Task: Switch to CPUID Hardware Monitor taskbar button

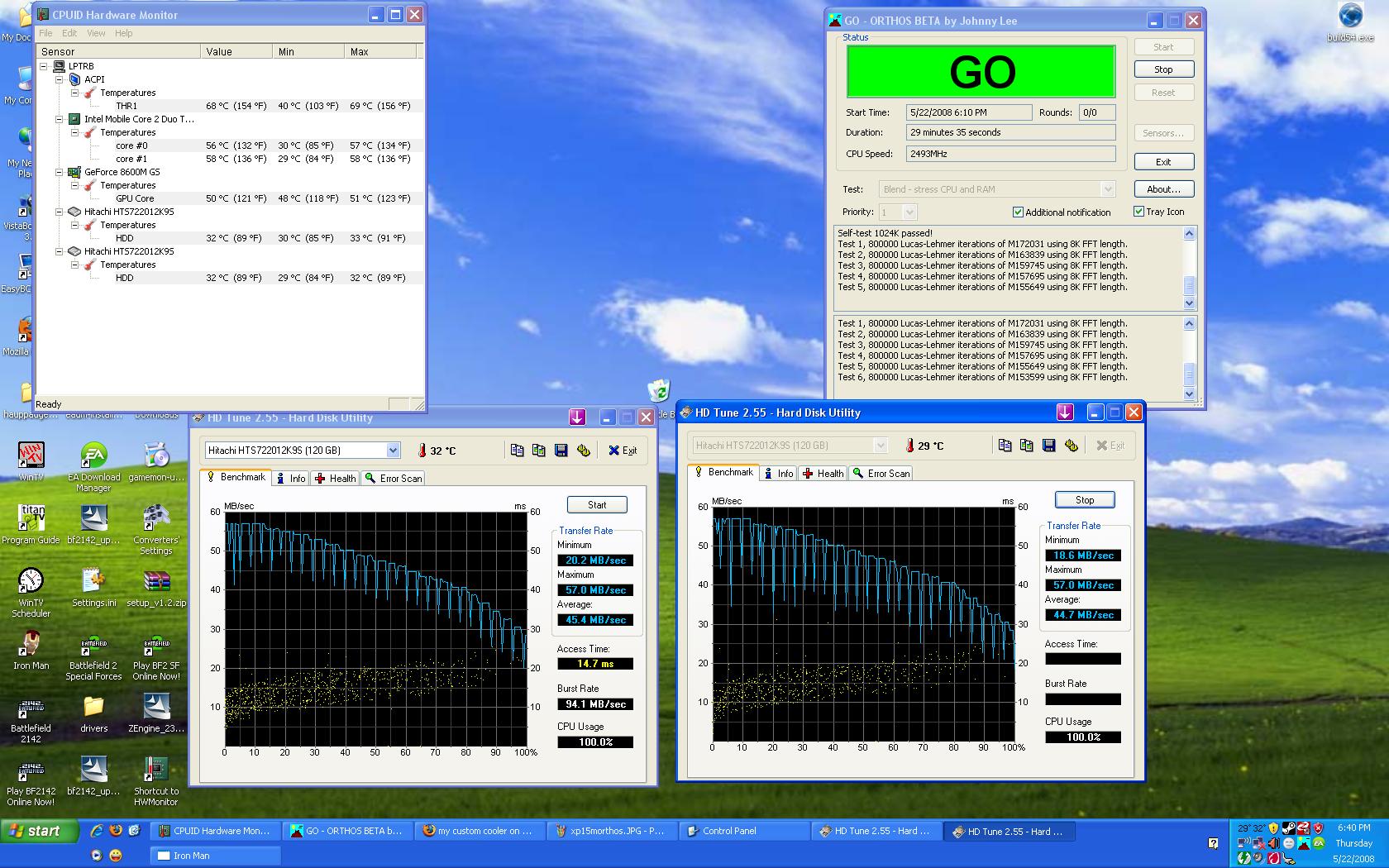Action: (215, 832)
